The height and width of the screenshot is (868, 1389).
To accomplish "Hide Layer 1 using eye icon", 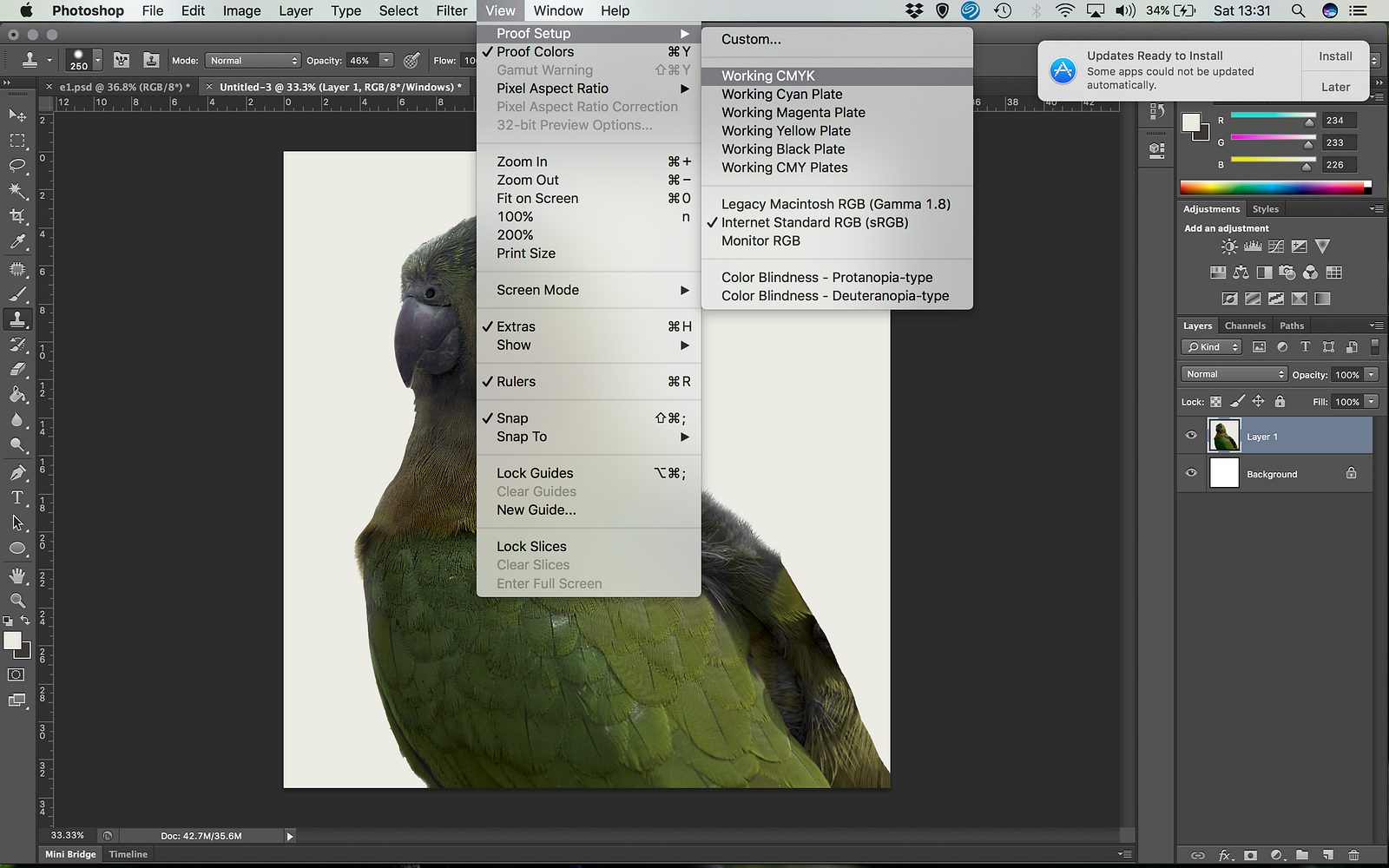I will coord(1191,436).
